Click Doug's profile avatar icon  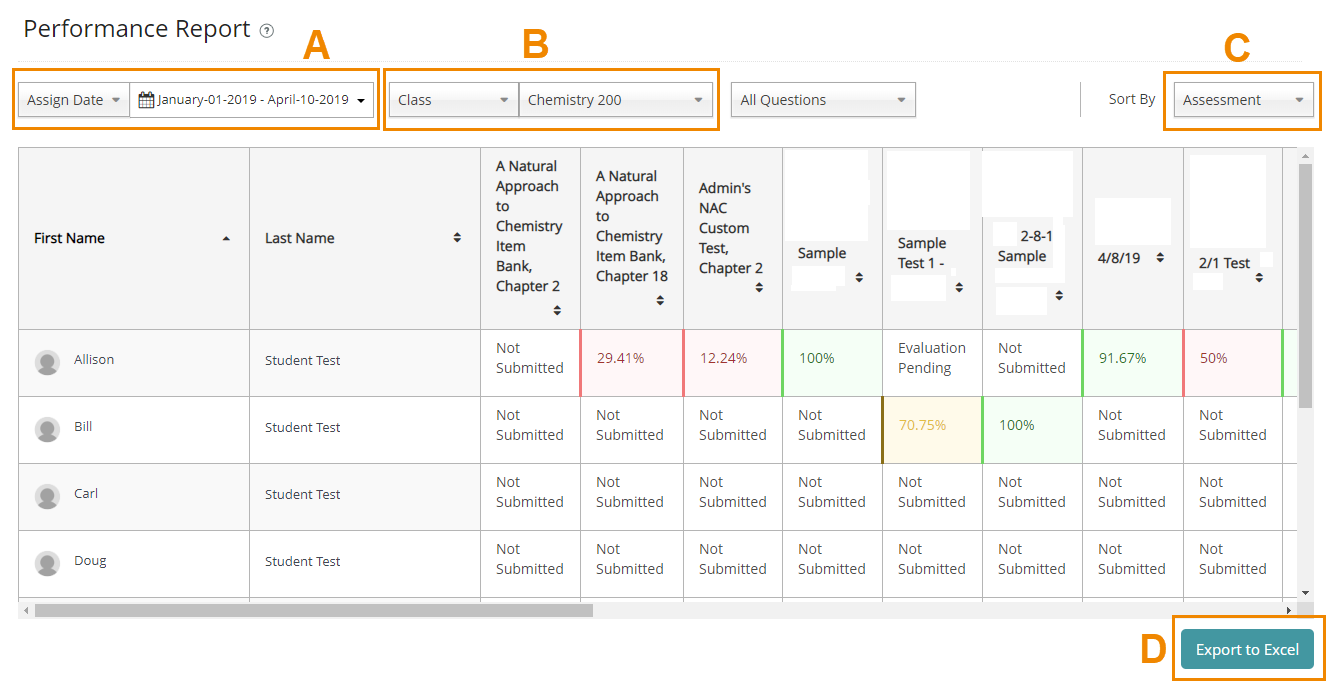tap(47, 563)
